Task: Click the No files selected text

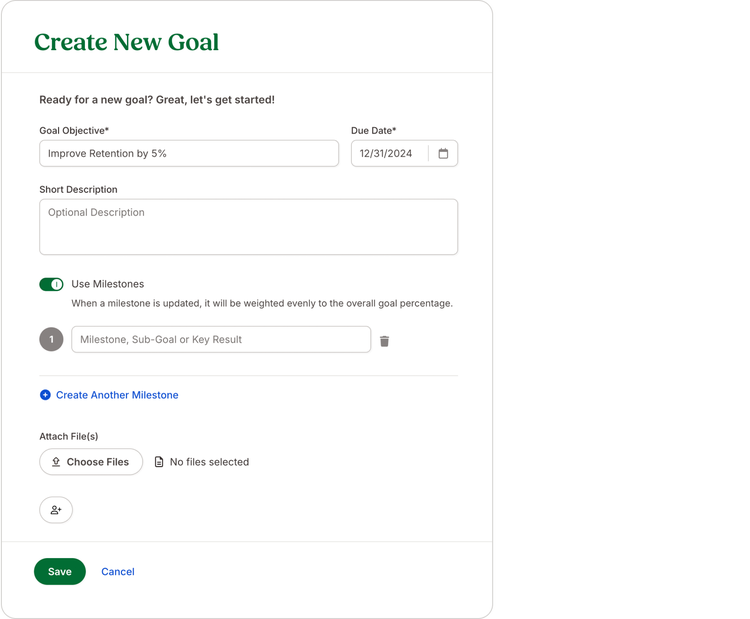Action: pyautogui.click(x=210, y=462)
